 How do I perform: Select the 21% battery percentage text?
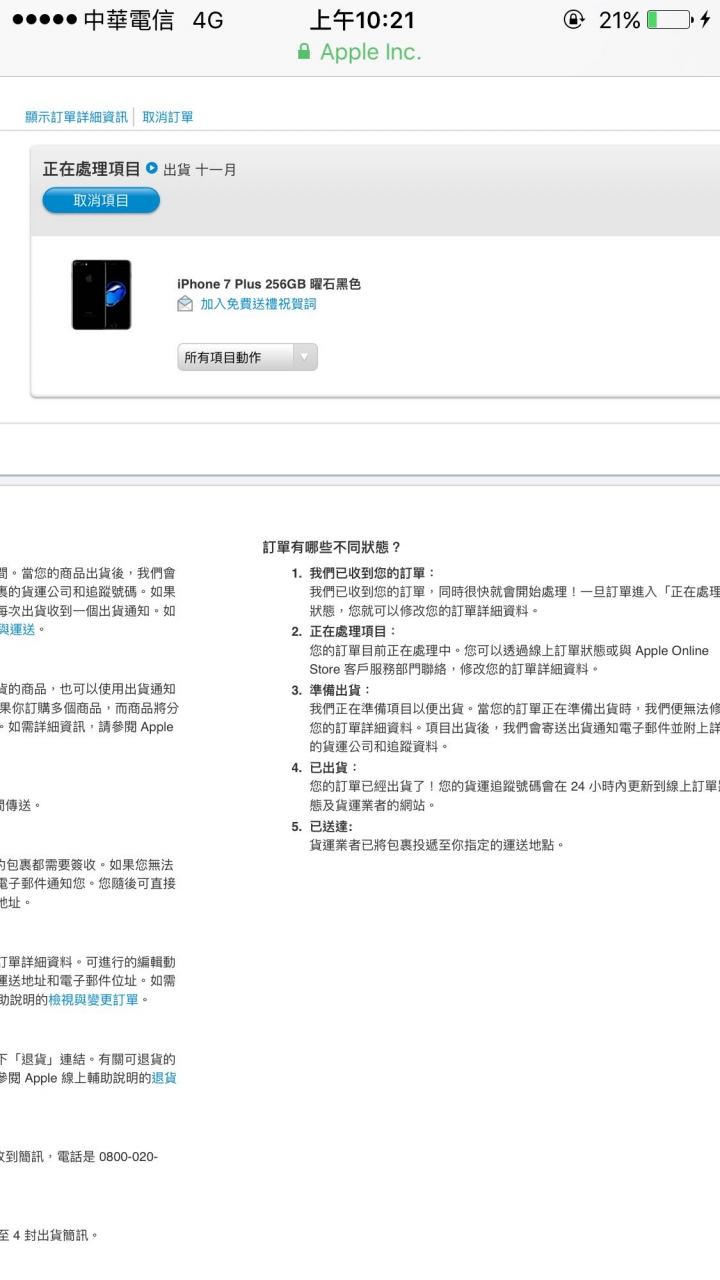click(x=619, y=20)
